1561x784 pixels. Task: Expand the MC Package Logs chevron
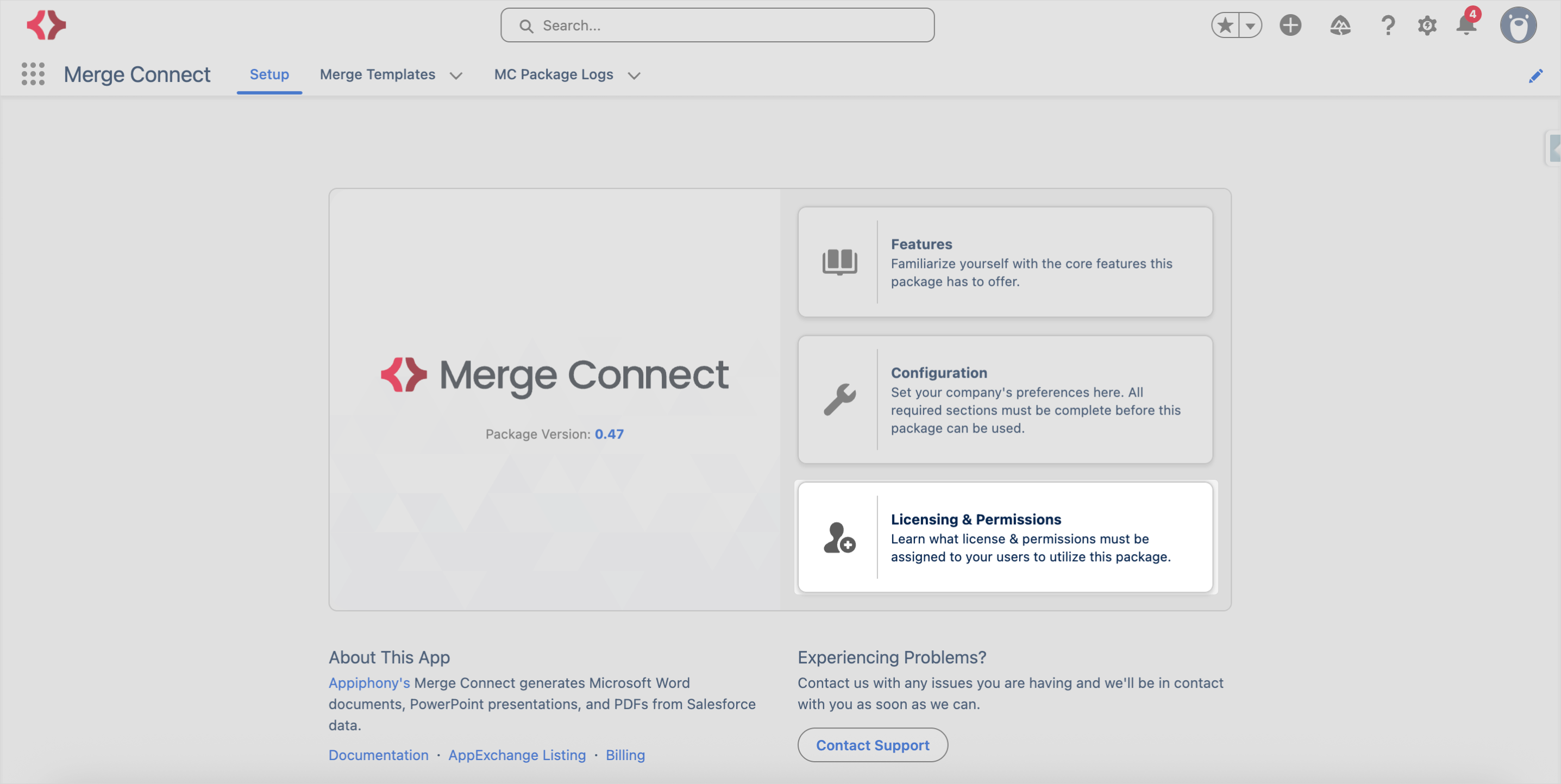tap(634, 75)
